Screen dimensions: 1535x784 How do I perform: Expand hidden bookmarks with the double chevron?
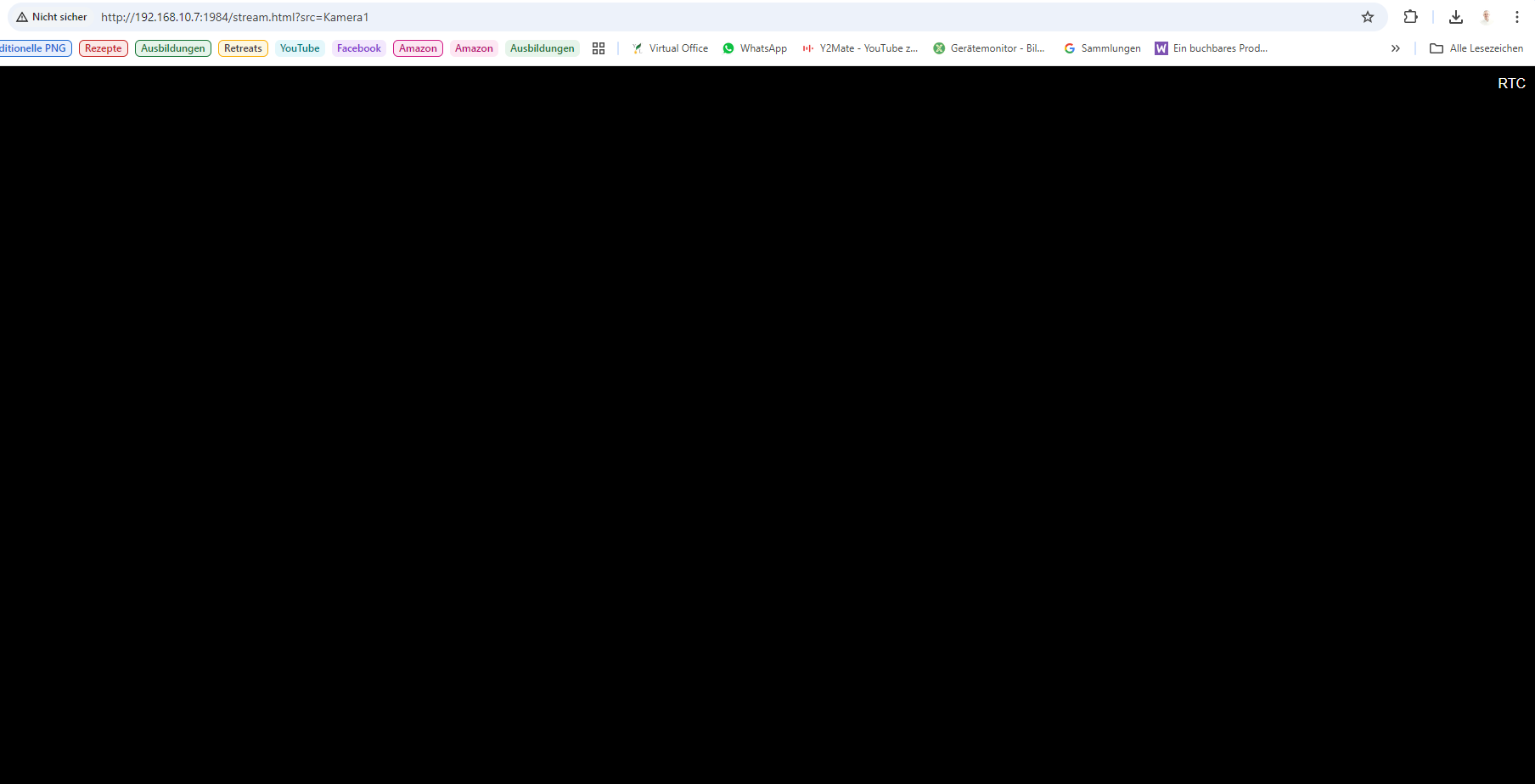coord(1395,48)
